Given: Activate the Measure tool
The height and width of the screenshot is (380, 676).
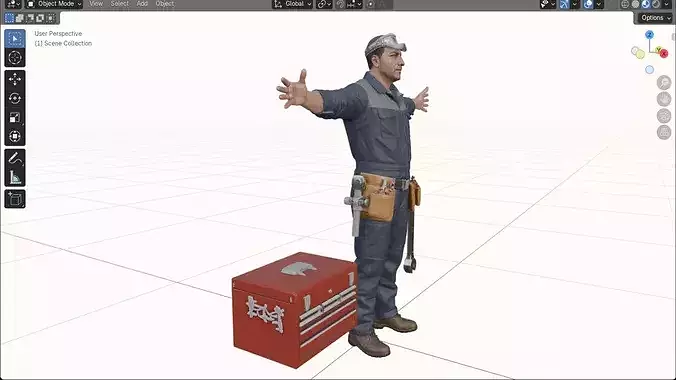Looking at the screenshot, I should click(x=15, y=177).
